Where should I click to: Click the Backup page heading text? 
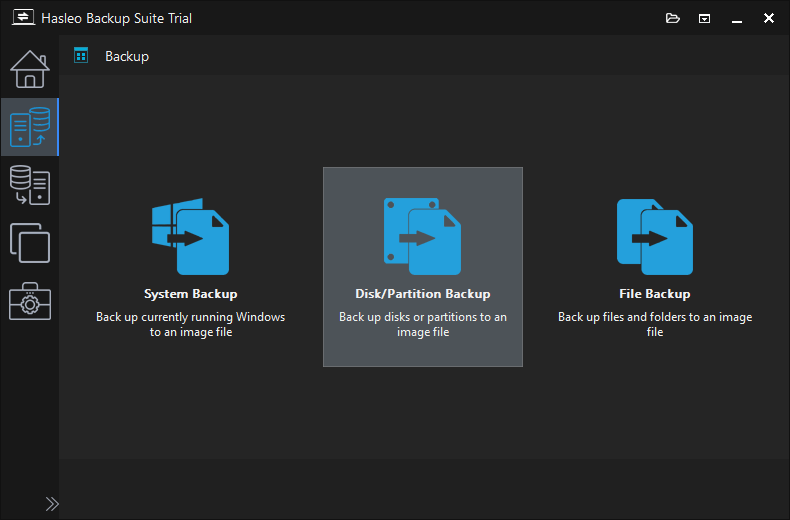127,56
